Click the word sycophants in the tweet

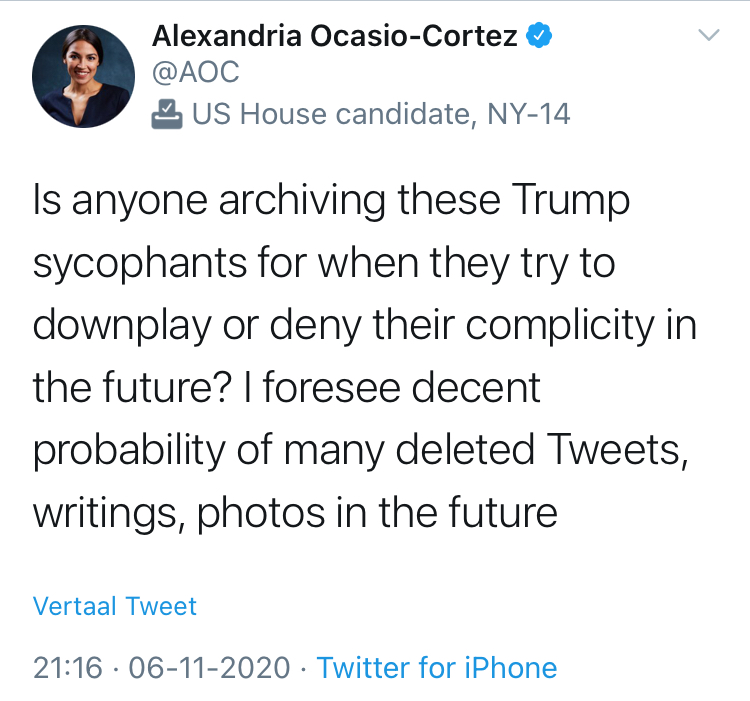click(x=140, y=264)
